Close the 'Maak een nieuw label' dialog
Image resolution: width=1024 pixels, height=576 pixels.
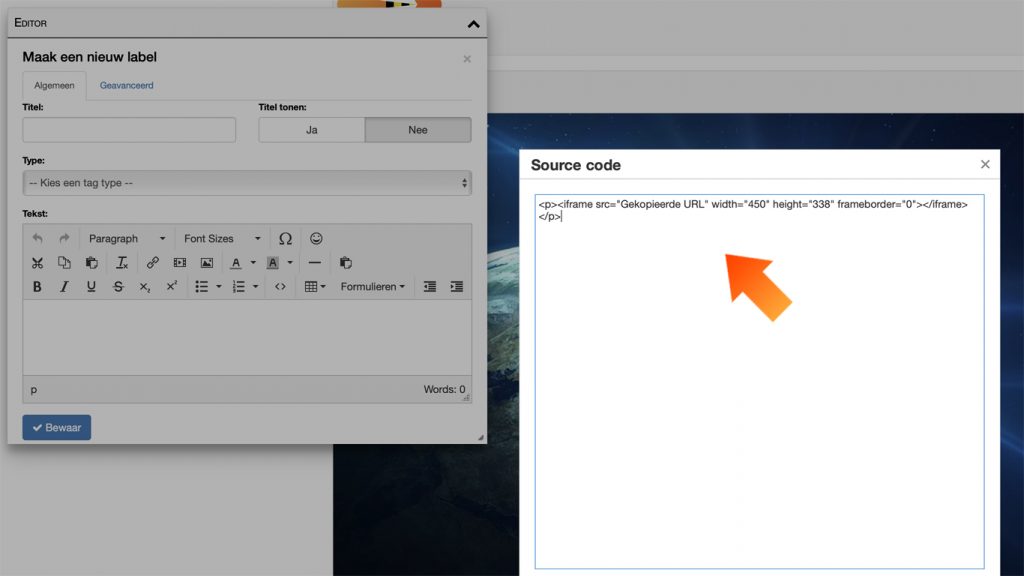click(467, 59)
